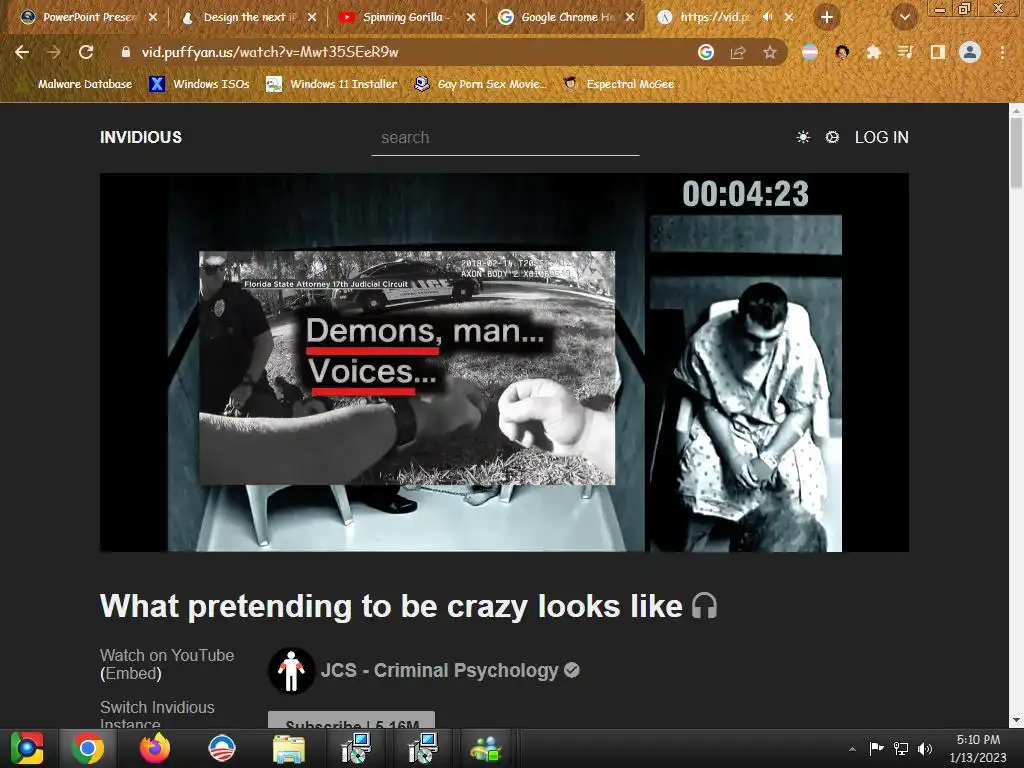The height and width of the screenshot is (768, 1024).
Task: Open the Embed link
Action: (x=131, y=673)
